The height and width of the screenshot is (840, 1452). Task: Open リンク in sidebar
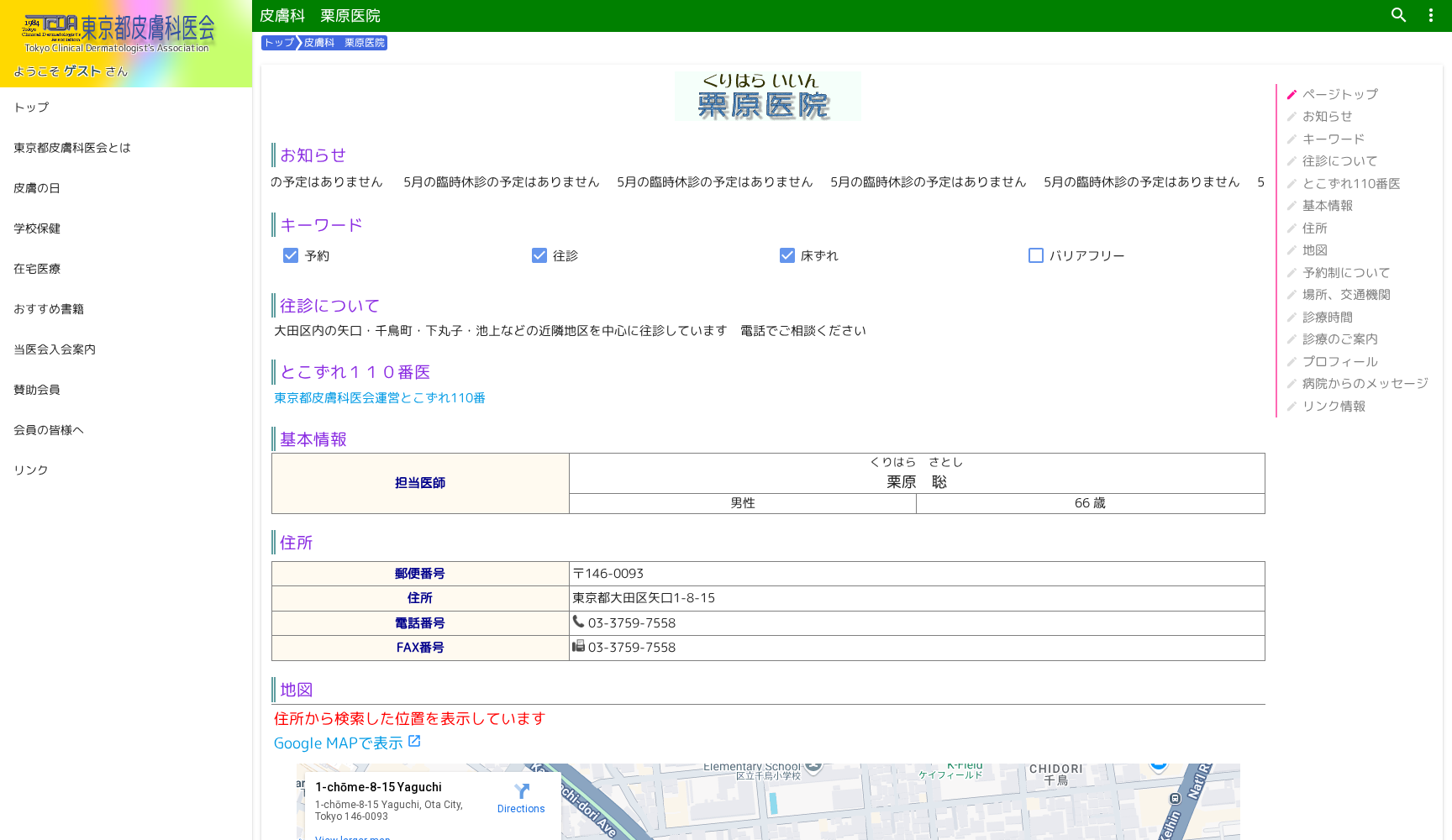[126, 470]
